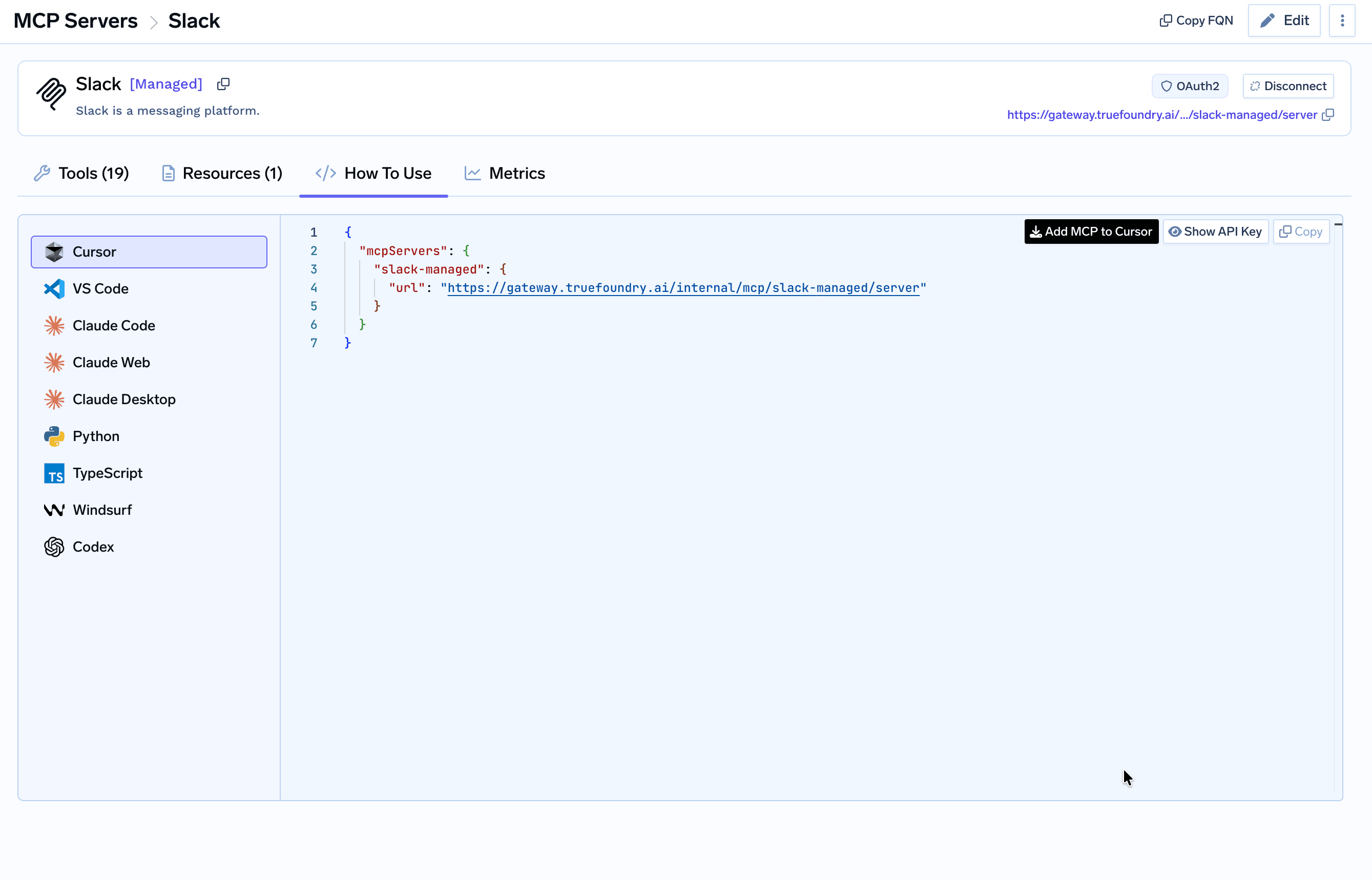Viewport: 1372px width, 880px height.
Task: Open the URL in the code snippet
Action: click(x=683, y=287)
